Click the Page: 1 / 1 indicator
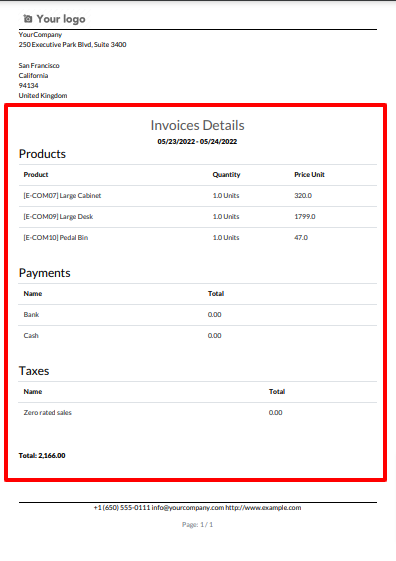The image size is (396, 561). [x=197, y=525]
